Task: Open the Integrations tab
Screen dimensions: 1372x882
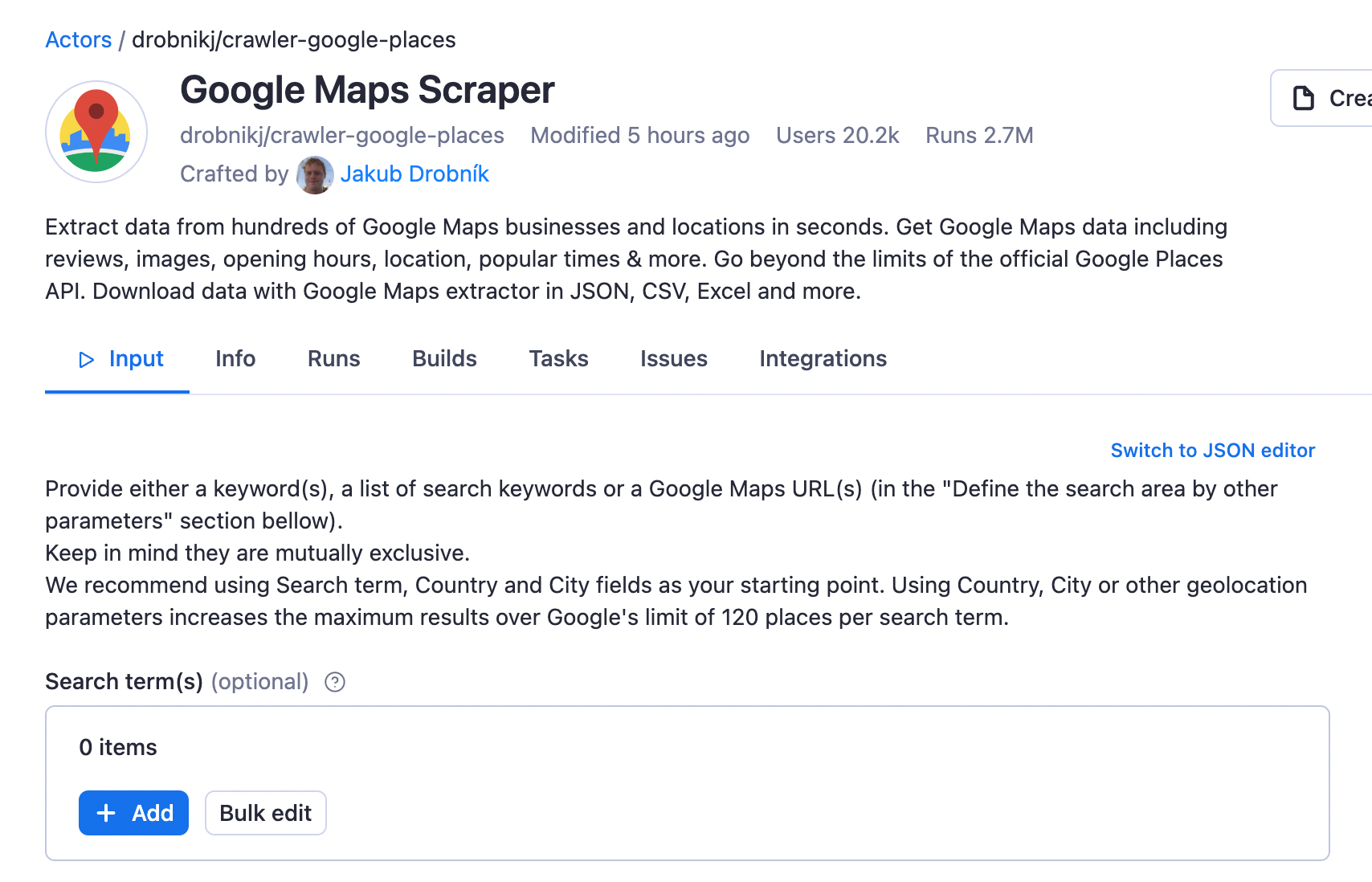Action: click(x=823, y=359)
